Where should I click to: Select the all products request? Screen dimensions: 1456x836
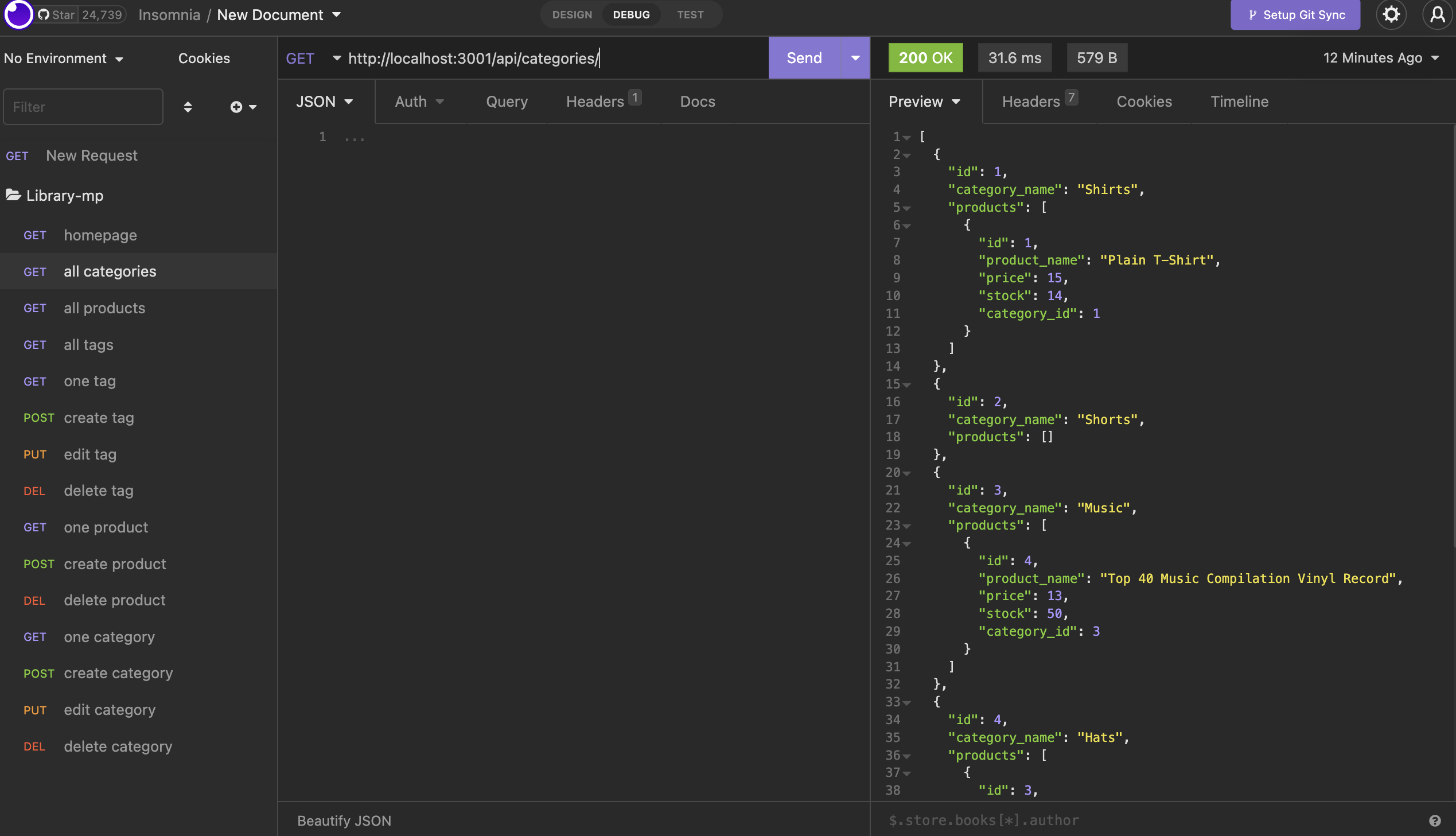pos(104,308)
